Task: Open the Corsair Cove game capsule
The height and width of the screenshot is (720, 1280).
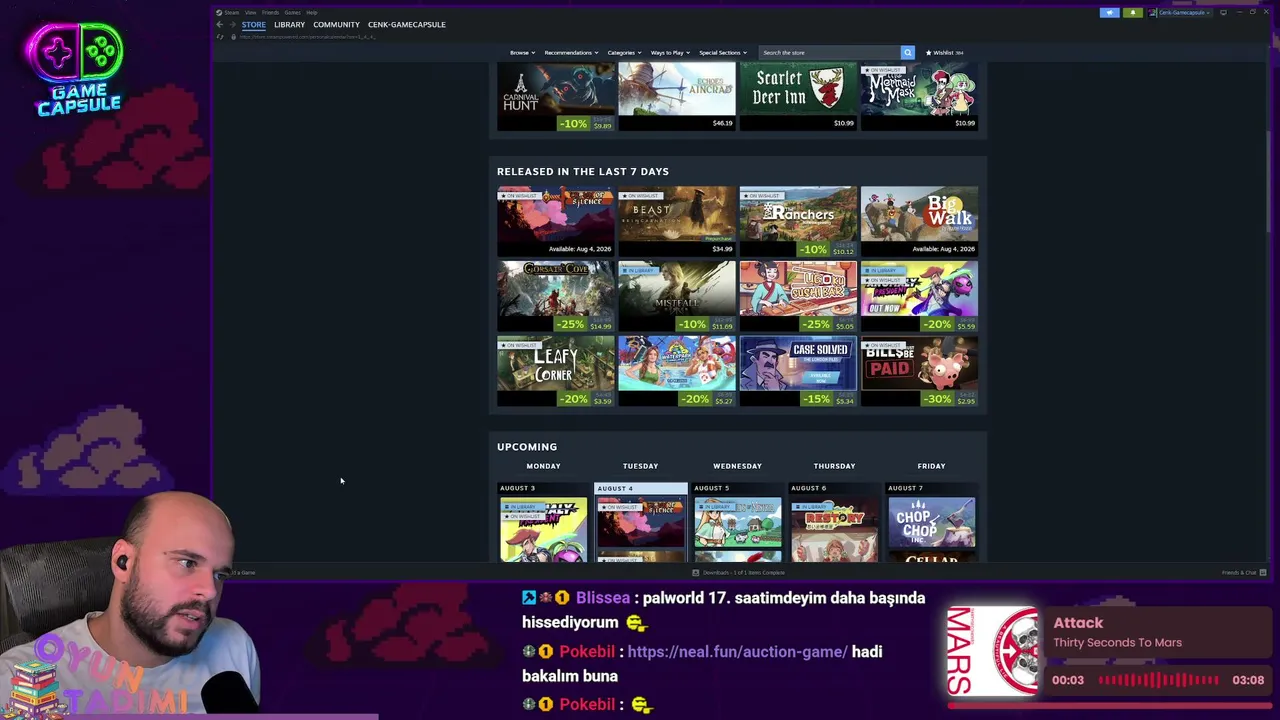Action: click(556, 296)
